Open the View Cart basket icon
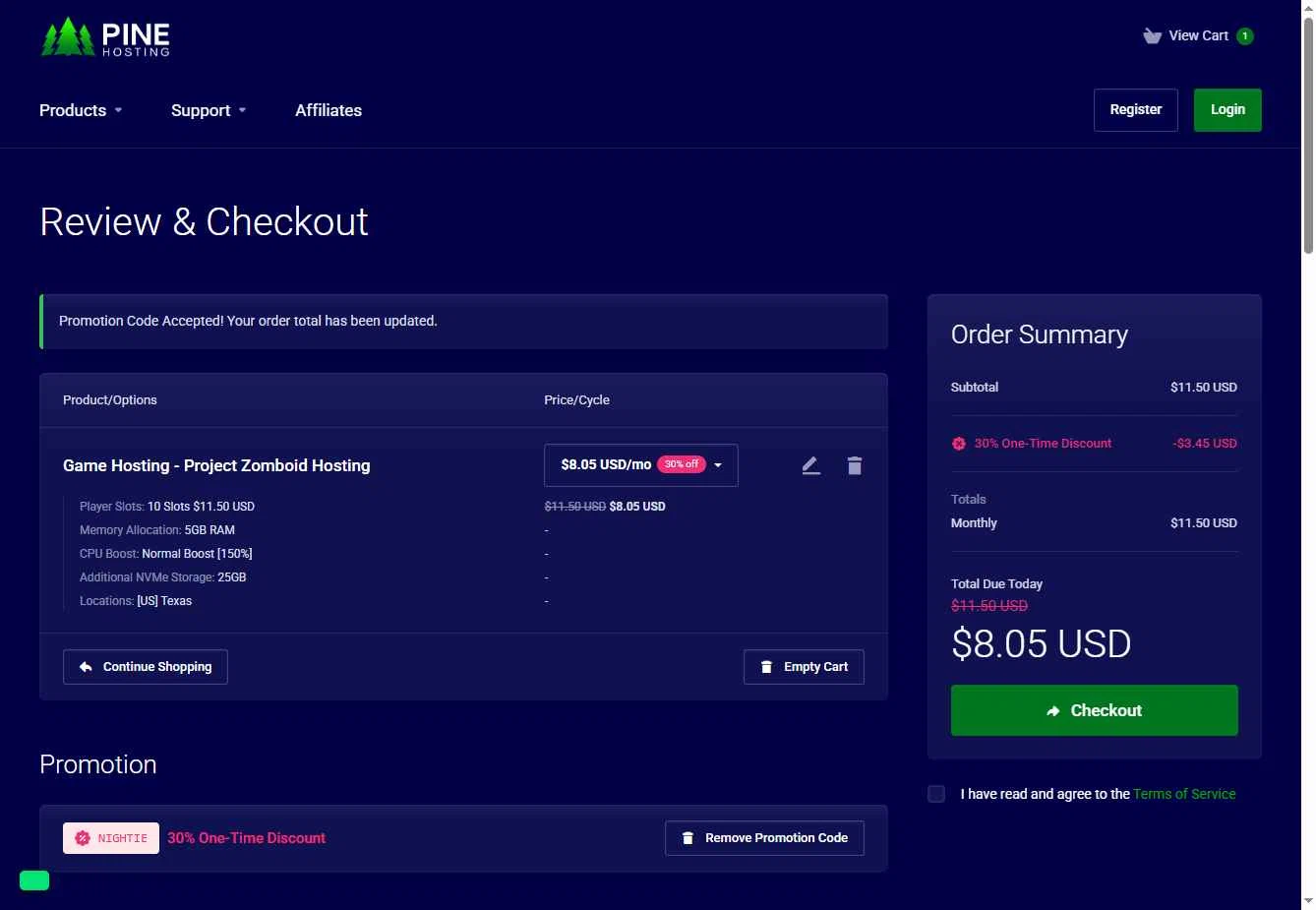The width and height of the screenshot is (1316, 910). coord(1152,36)
